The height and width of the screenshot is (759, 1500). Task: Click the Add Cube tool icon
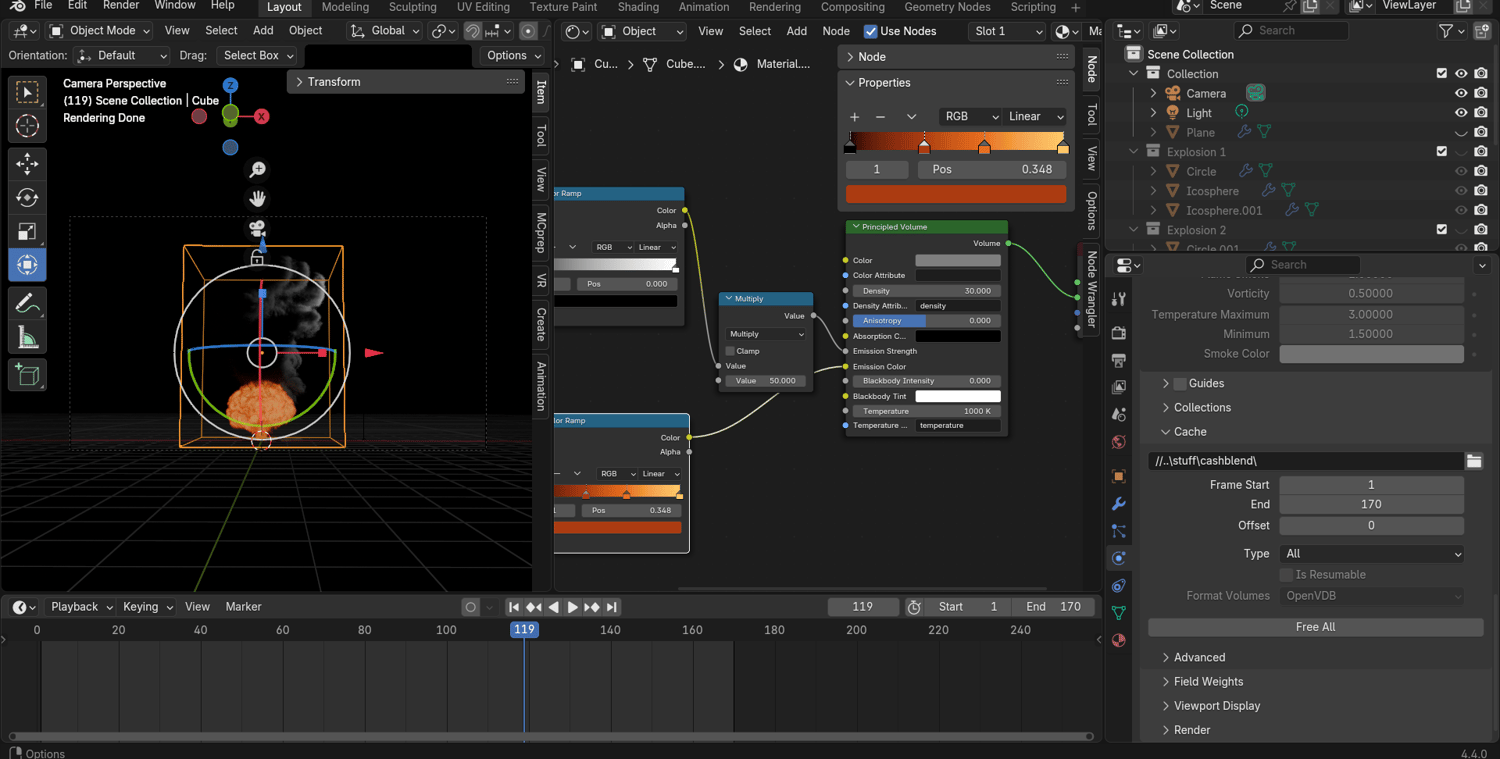[x=27, y=375]
